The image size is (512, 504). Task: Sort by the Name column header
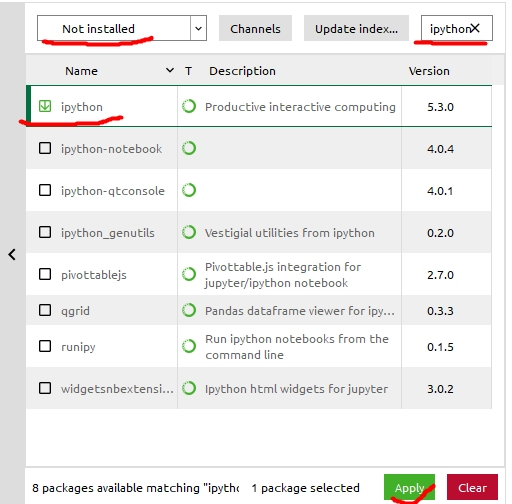pyautogui.click(x=81, y=71)
